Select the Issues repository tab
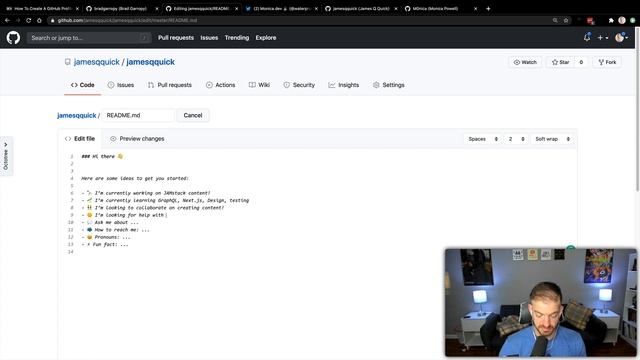The width and height of the screenshot is (640, 360). [121, 85]
